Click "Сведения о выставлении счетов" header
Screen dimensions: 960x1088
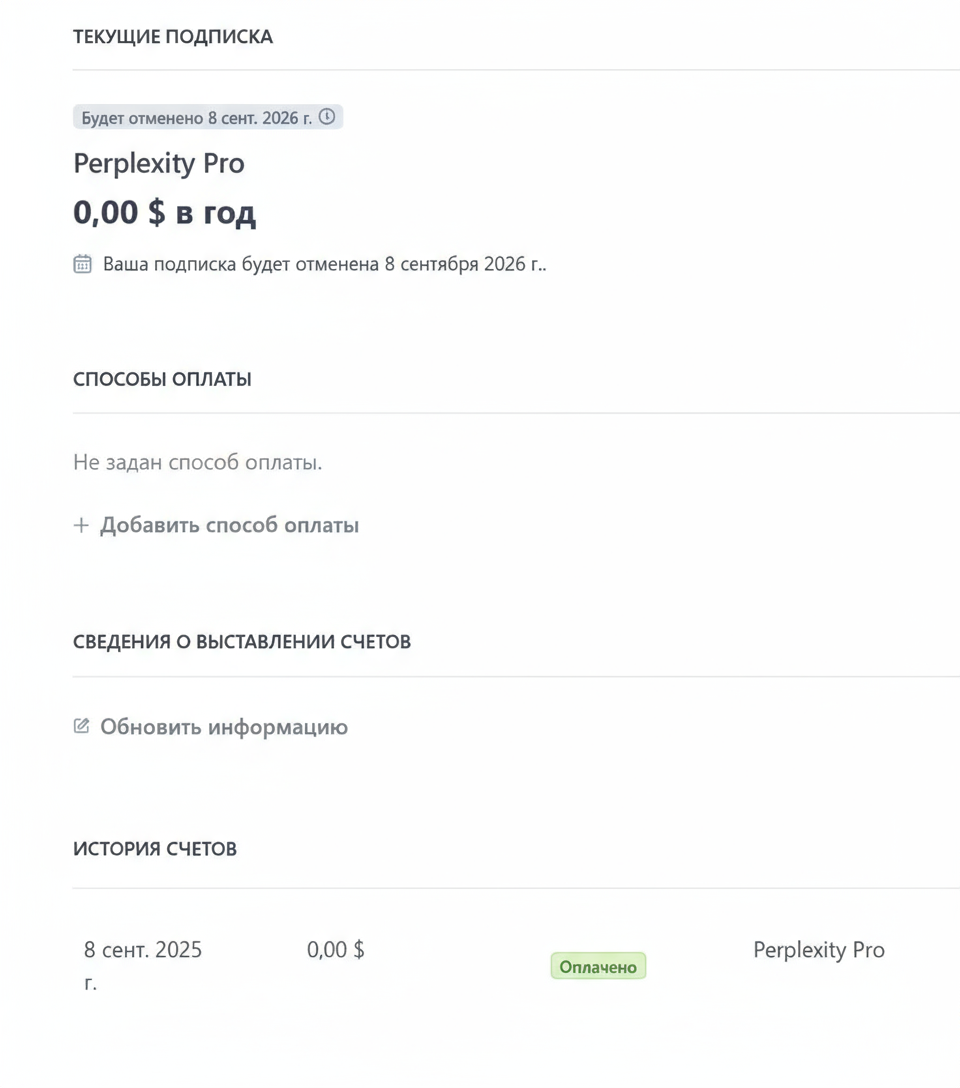242,642
